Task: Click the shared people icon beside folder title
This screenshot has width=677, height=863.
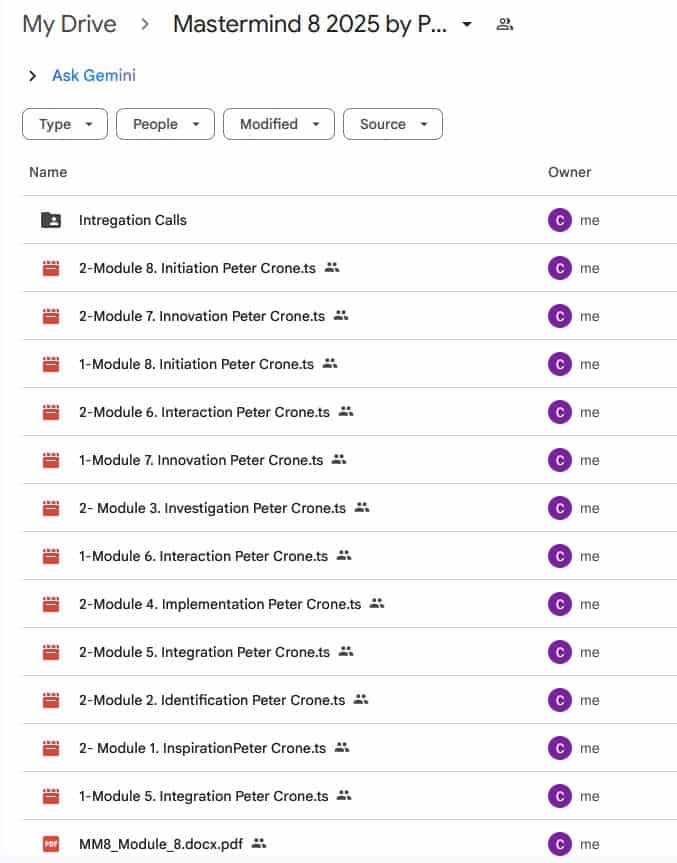Action: tap(505, 25)
